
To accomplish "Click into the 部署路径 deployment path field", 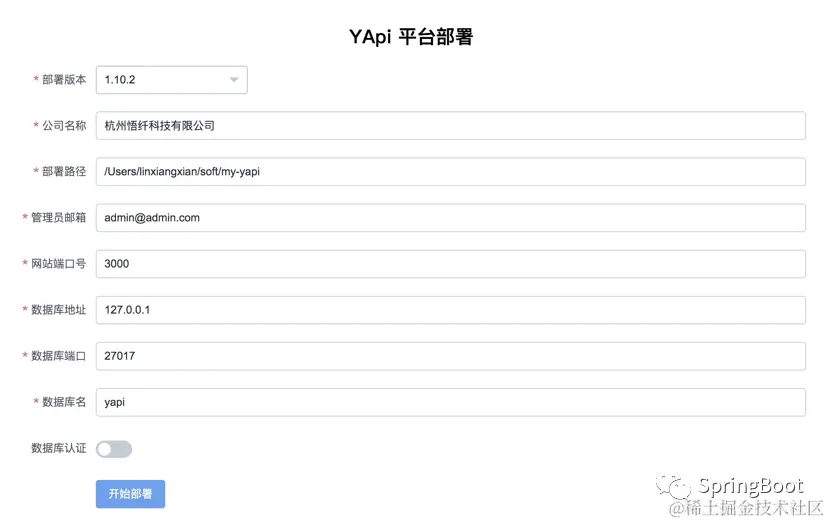I will click(x=450, y=171).
